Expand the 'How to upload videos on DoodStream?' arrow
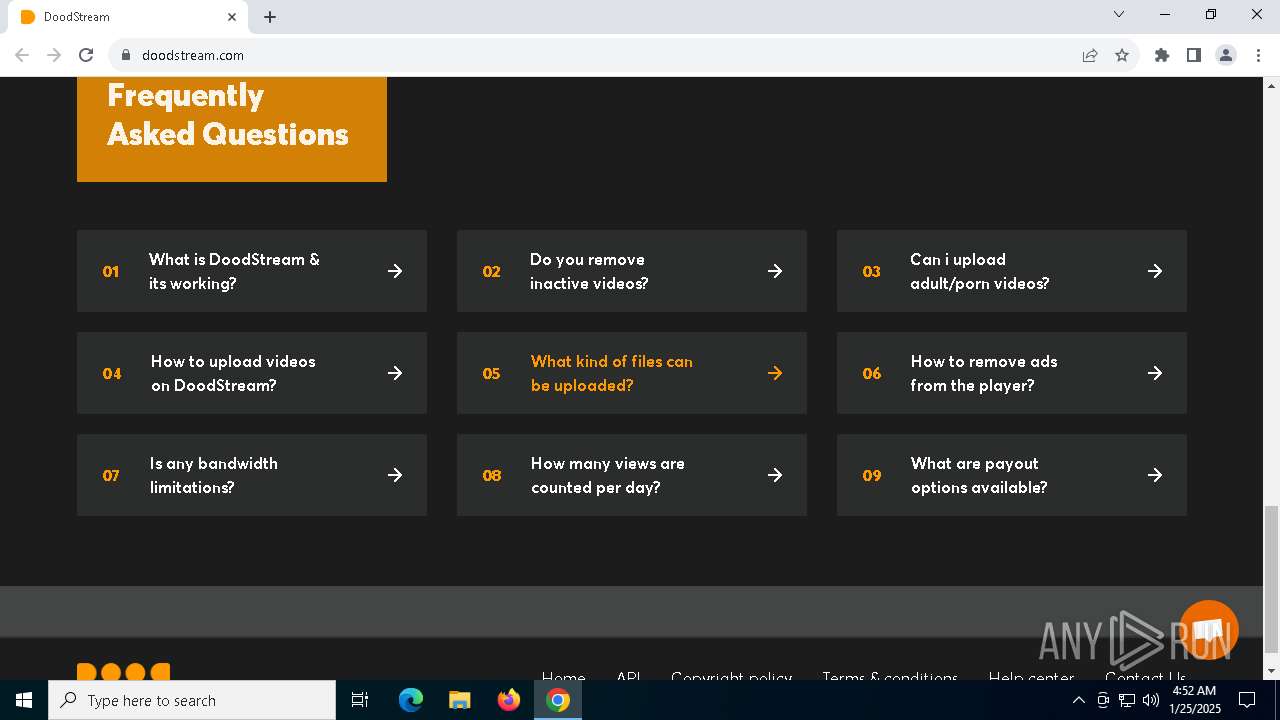The width and height of the screenshot is (1280, 720). click(395, 373)
